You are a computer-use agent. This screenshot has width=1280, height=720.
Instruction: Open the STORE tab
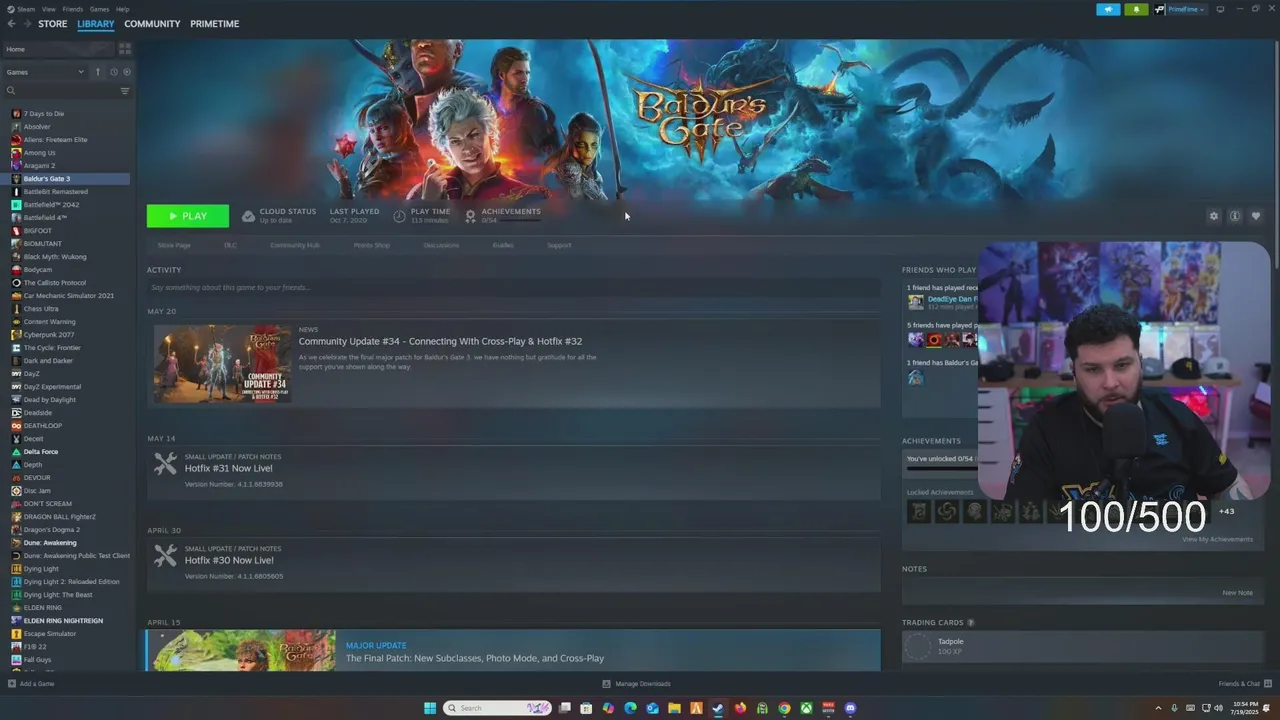(53, 24)
